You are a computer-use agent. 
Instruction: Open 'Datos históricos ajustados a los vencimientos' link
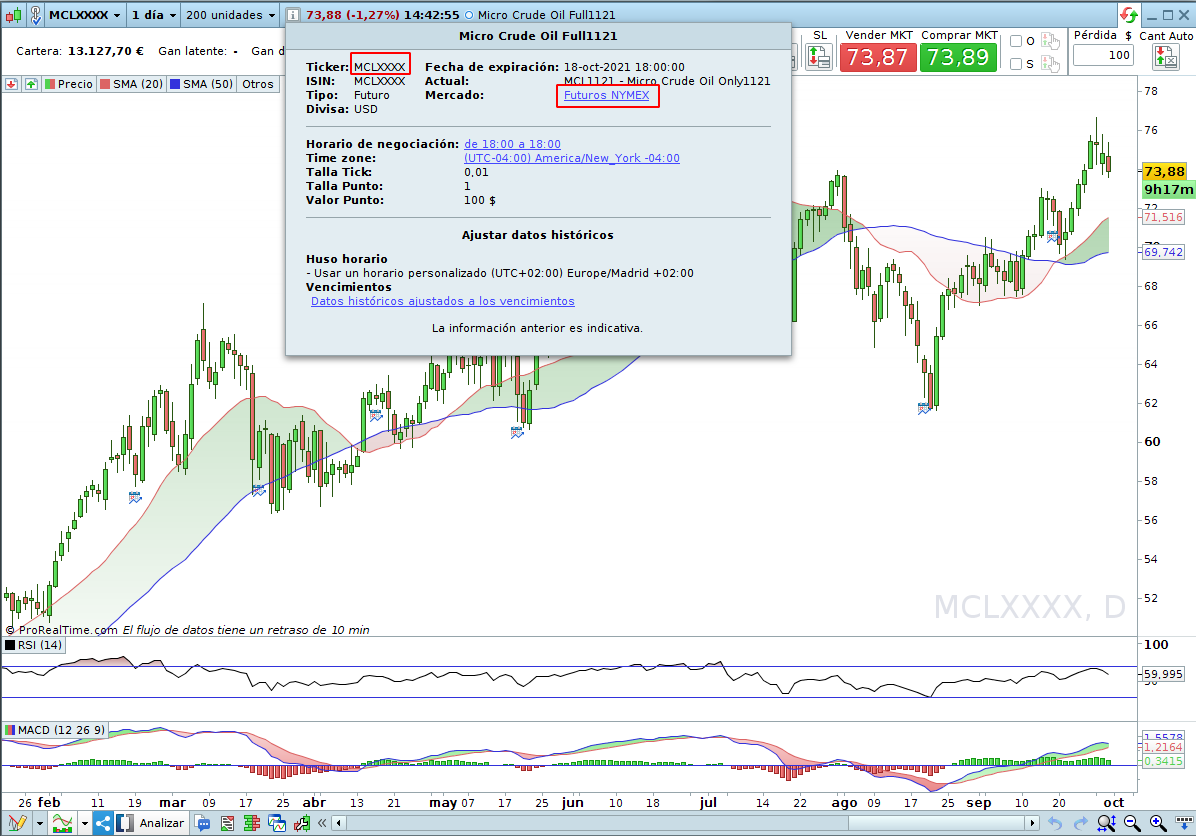pos(442,301)
